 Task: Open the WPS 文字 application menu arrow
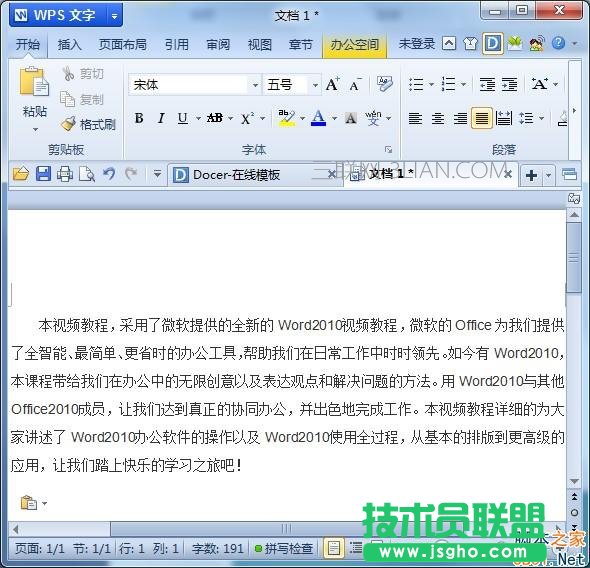point(114,16)
